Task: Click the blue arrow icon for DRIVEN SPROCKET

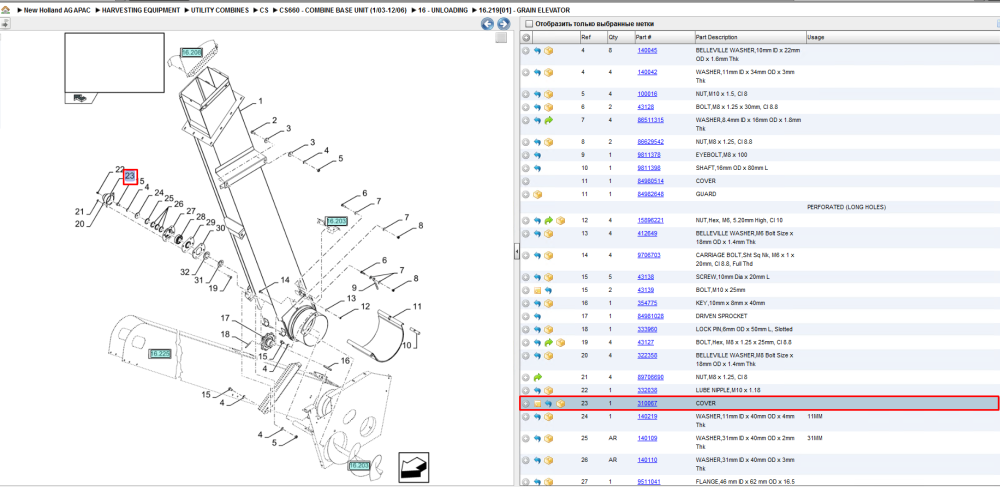Action: coord(537,317)
